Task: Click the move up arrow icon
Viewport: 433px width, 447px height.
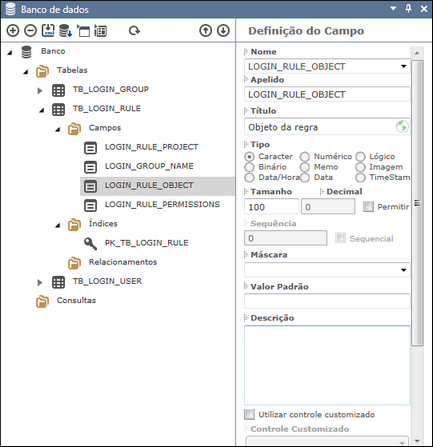Action: click(x=205, y=31)
